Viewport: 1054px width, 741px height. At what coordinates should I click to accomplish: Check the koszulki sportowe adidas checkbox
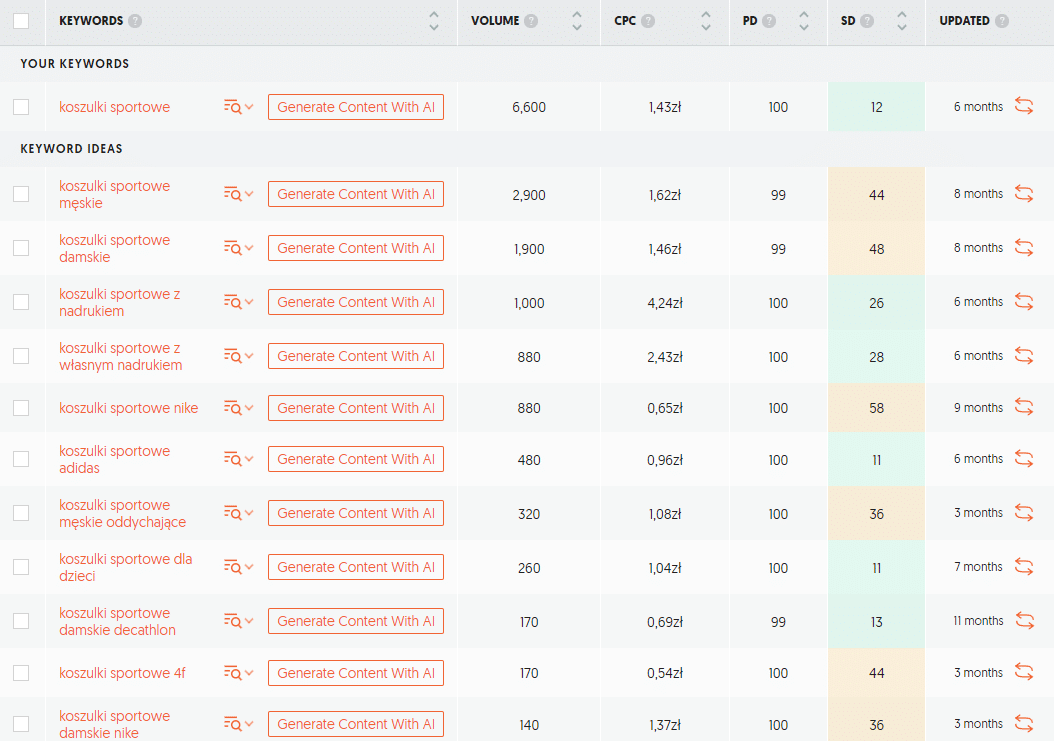(x=21, y=459)
